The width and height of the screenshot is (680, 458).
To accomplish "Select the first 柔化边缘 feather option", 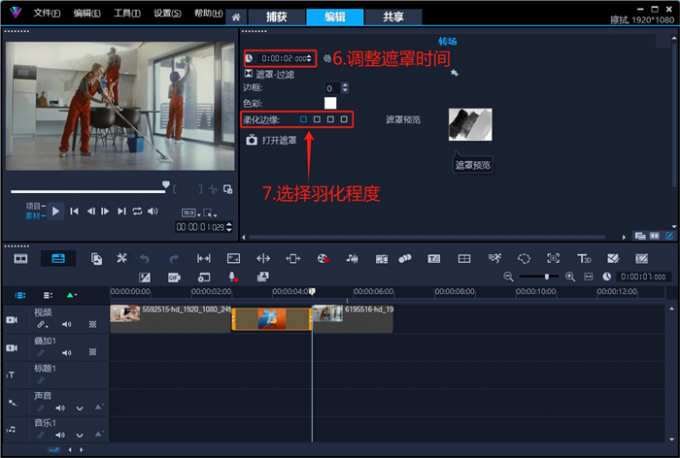I will coord(303,119).
